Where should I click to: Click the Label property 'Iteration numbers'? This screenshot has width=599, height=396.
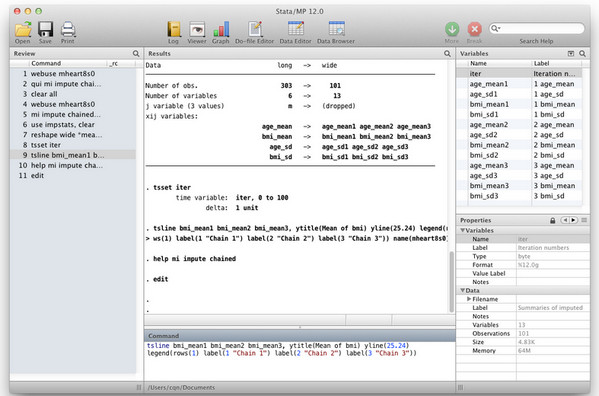coord(553,248)
